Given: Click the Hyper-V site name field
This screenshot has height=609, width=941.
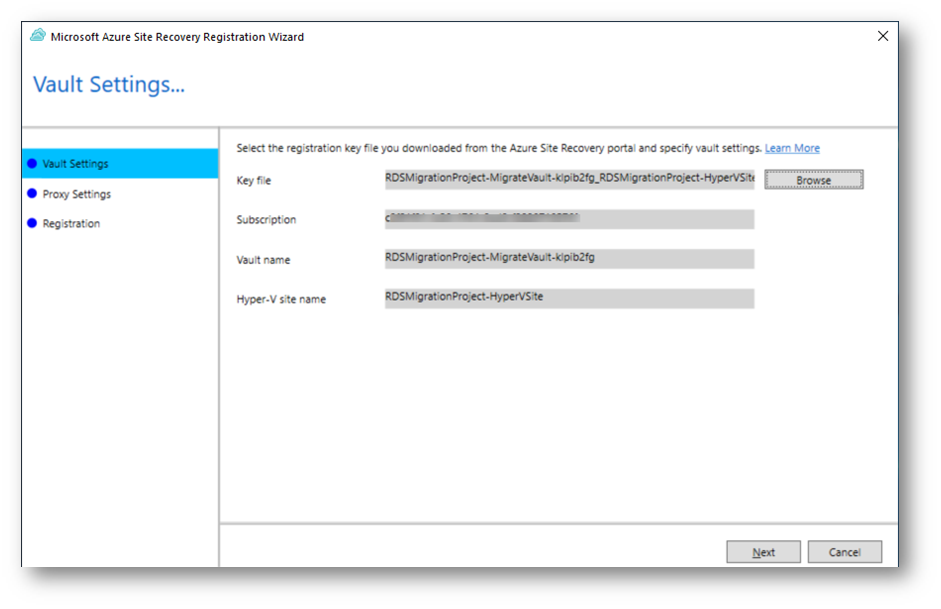Looking at the screenshot, I should coord(569,298).
